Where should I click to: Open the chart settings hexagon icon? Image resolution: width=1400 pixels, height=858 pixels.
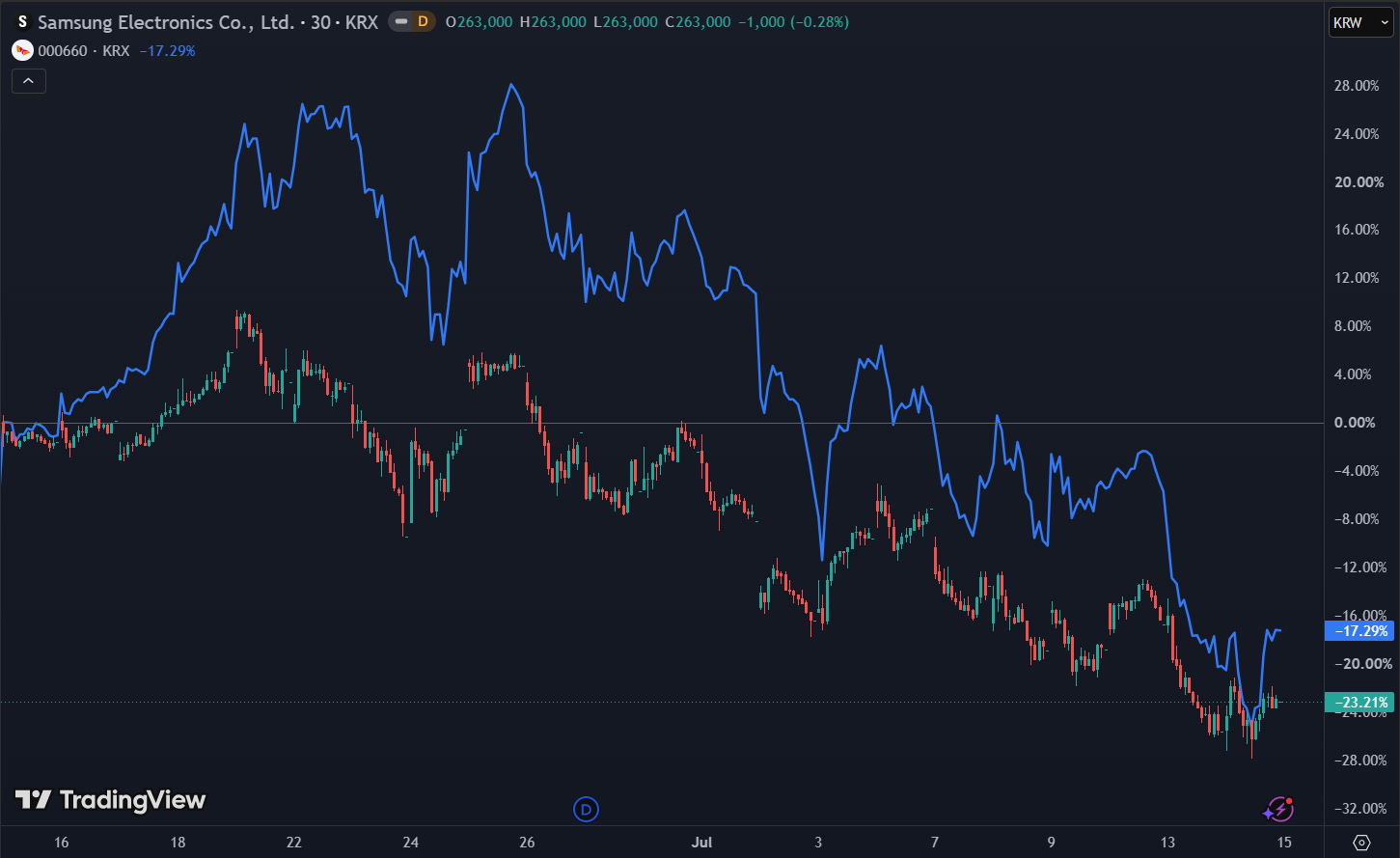point(1361,843)
